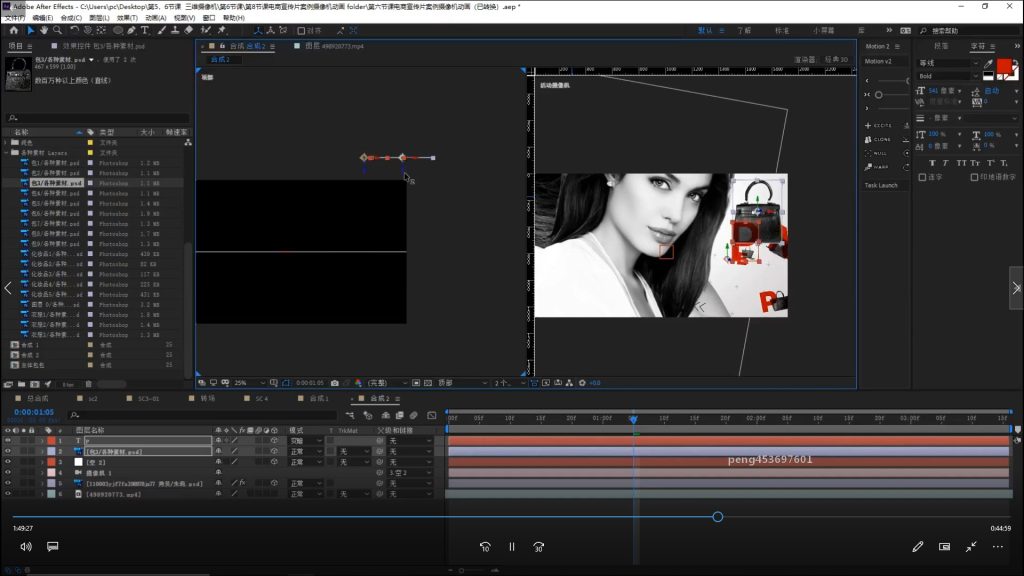This screenshot has height=576, width=1024.
Task: Toggle visibility of layer 6 video
Action: pos(8,494)
